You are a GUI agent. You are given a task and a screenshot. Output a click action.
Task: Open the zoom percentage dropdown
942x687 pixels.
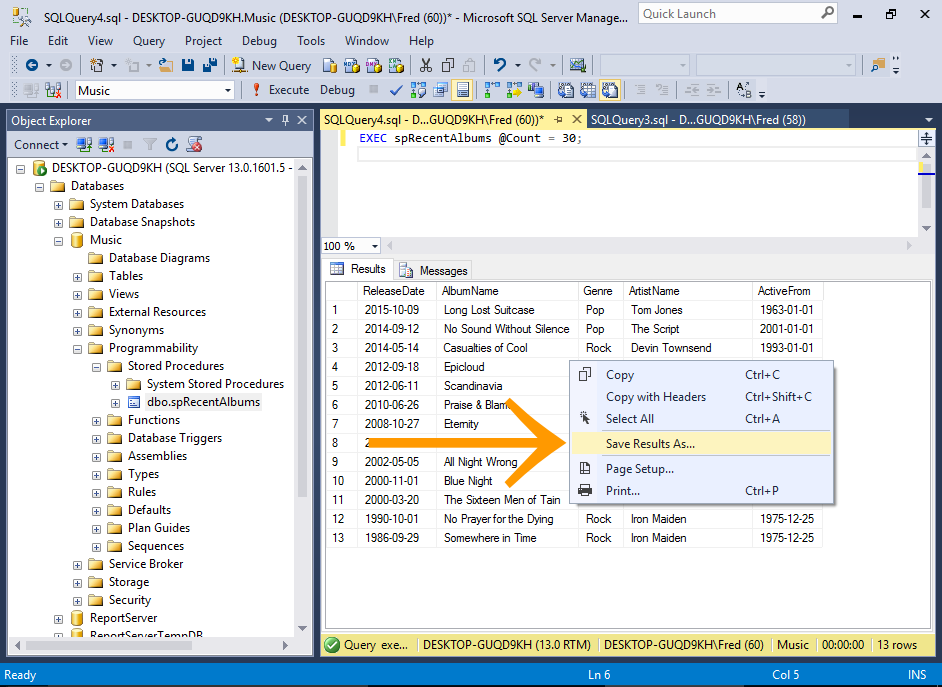point(375,246)
